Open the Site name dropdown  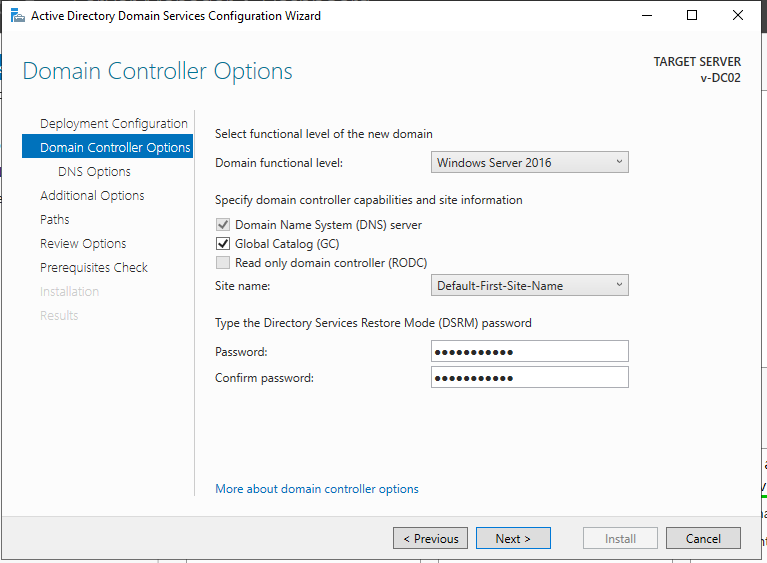529,286
